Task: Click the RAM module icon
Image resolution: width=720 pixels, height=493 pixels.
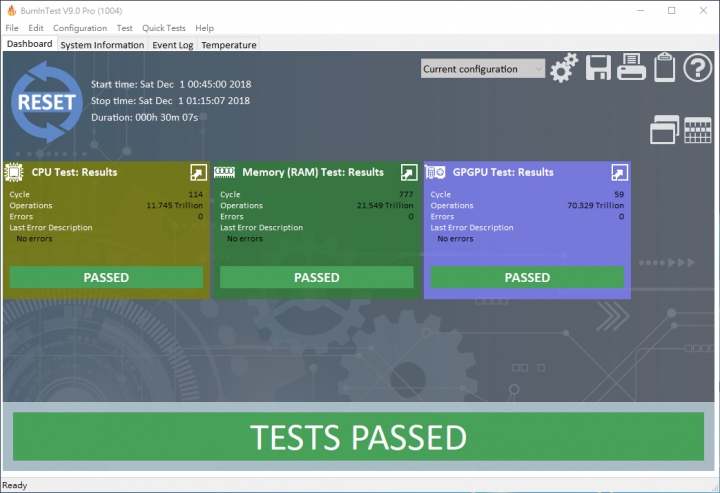Action: [x=225, y=172]
